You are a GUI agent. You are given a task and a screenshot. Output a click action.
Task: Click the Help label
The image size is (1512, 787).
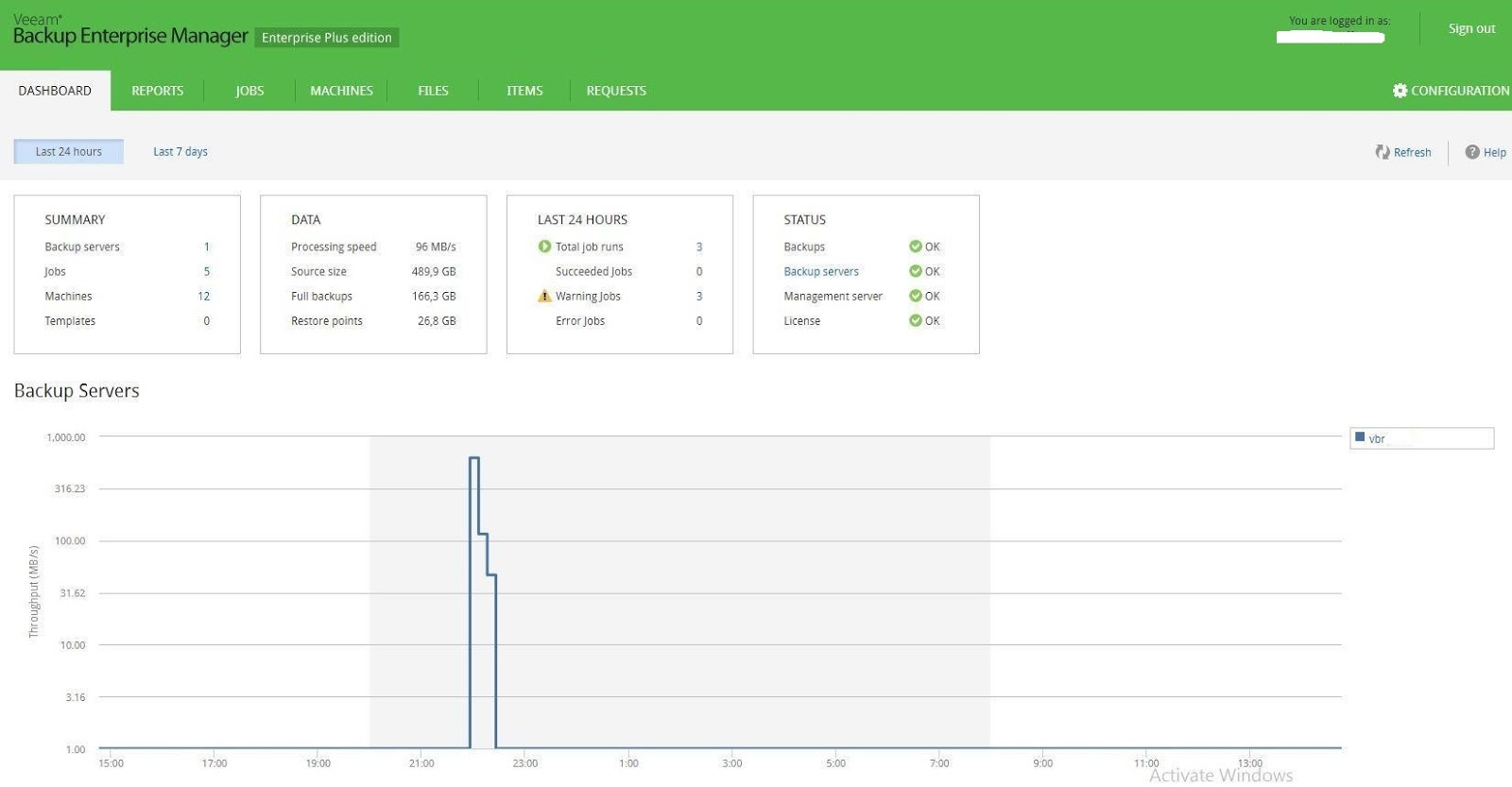1495,152
